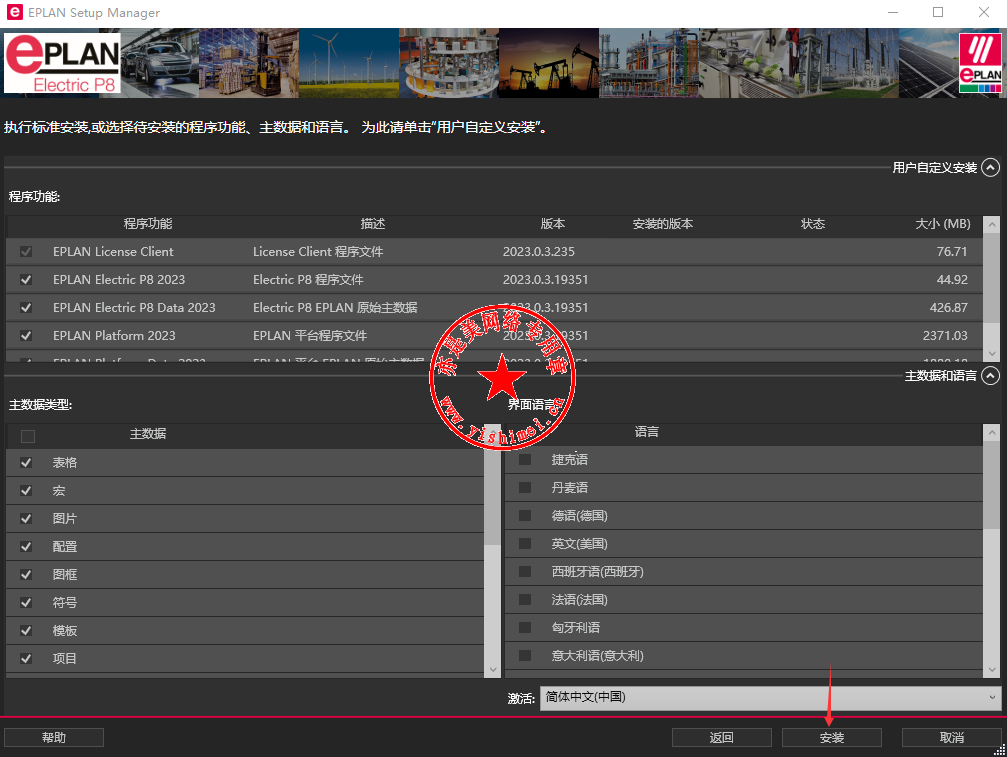This screenshot has height=757, width=1007.
Task: Click the language list scrollbar down arrow
Action: [992, 670]
